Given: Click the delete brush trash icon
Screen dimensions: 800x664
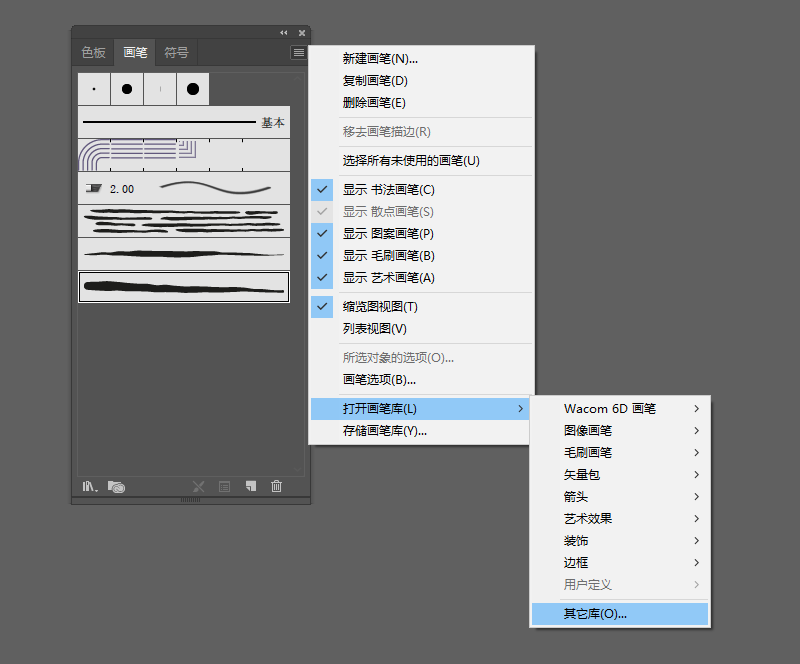Looking at the screenshot, I should tap(277, 486).
